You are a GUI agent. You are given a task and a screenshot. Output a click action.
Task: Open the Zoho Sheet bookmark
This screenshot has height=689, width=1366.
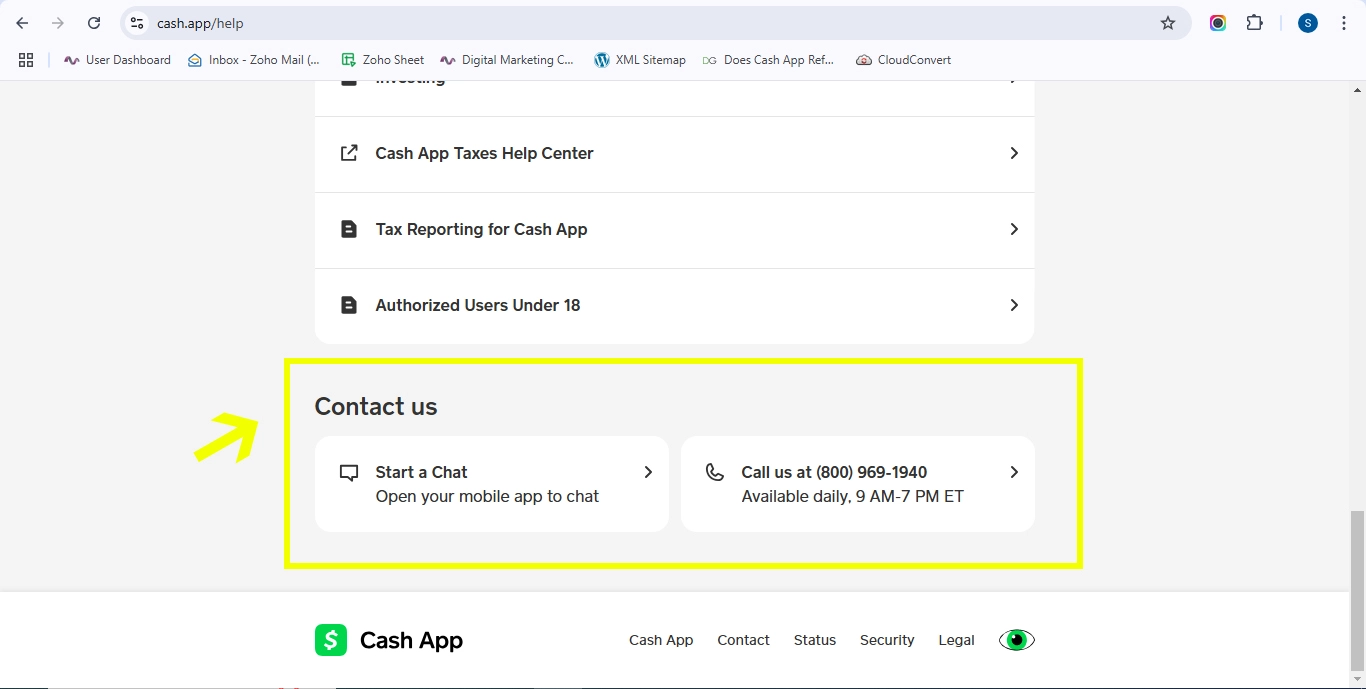(383, 60)
